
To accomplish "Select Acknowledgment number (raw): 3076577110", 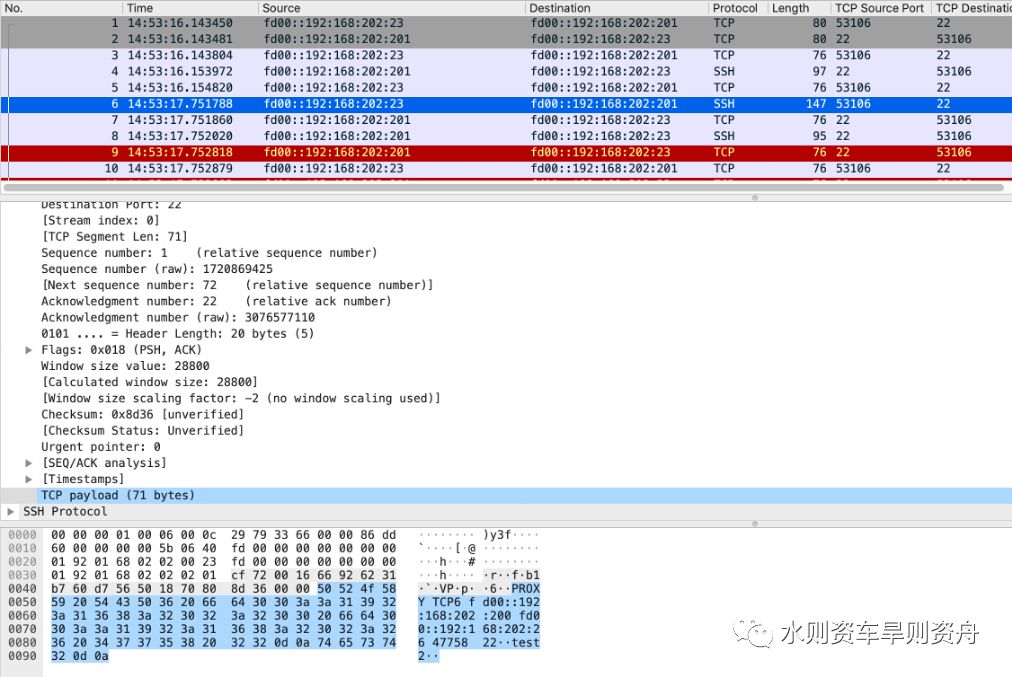I will click(178, 318).
